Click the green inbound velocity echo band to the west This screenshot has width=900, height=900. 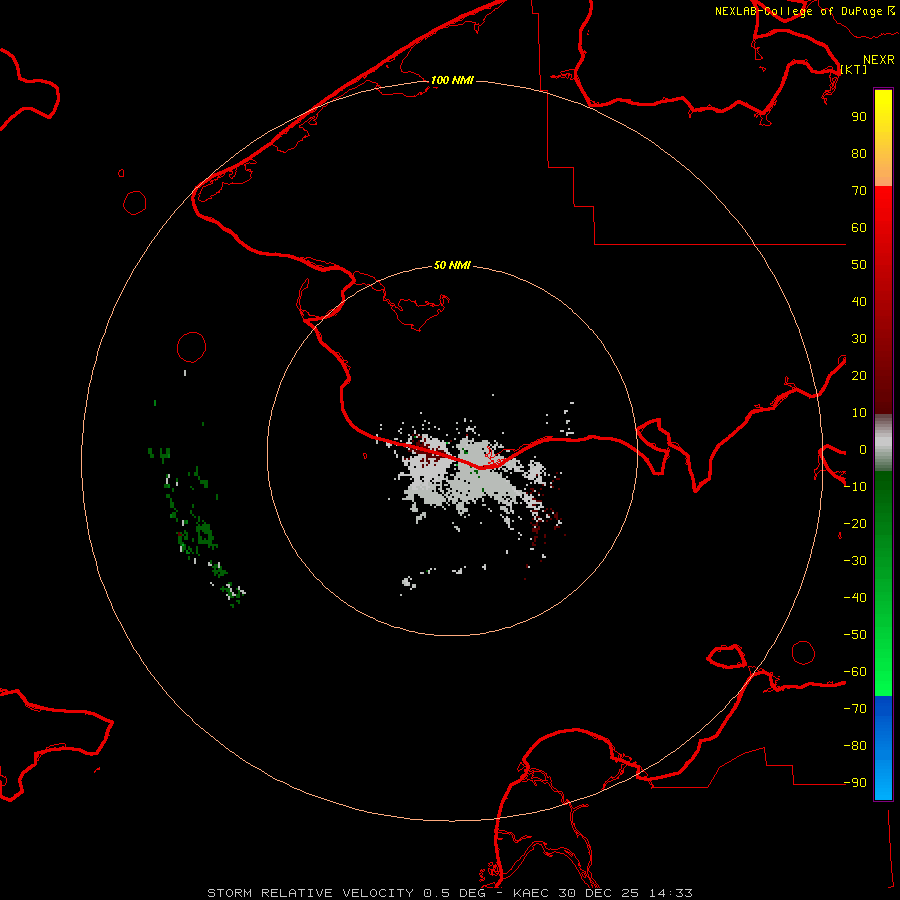196,525
